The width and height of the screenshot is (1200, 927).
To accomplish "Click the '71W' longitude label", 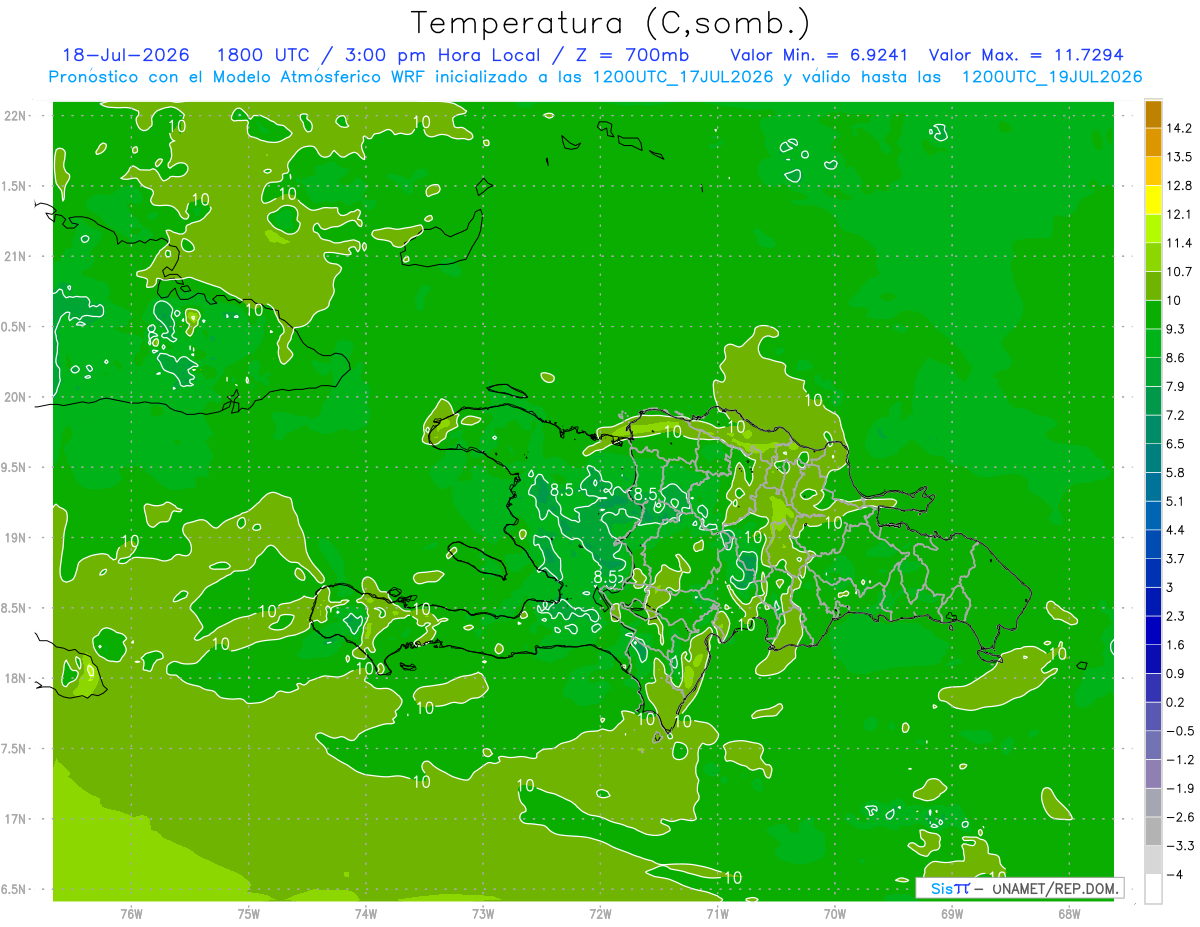I will pyautogui.click(x=717, y=913).
